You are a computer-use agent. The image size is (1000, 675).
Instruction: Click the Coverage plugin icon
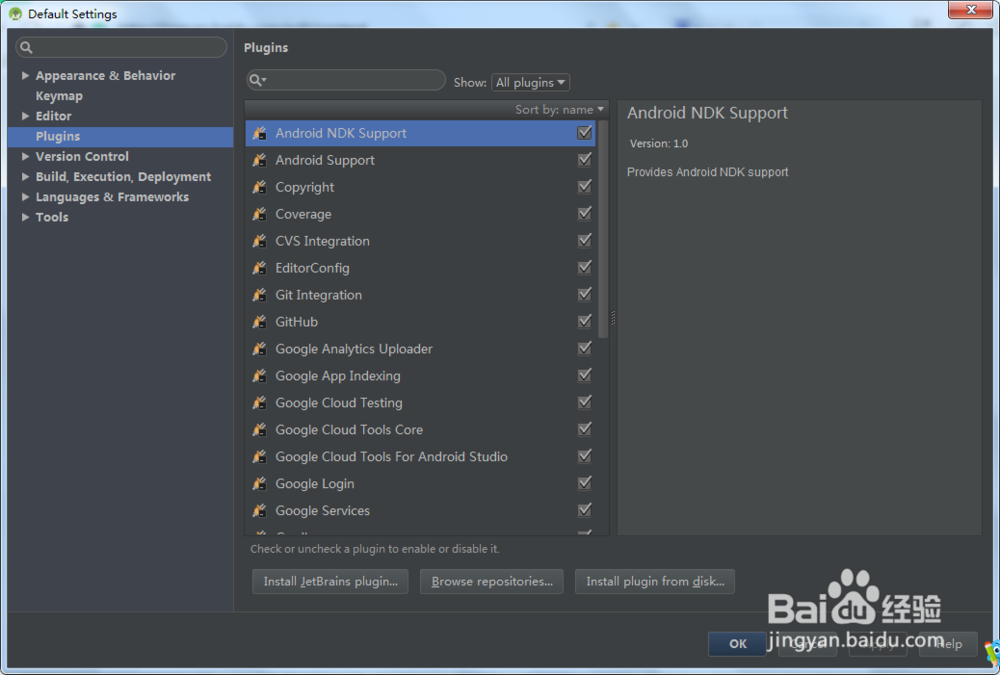(260, 214)
